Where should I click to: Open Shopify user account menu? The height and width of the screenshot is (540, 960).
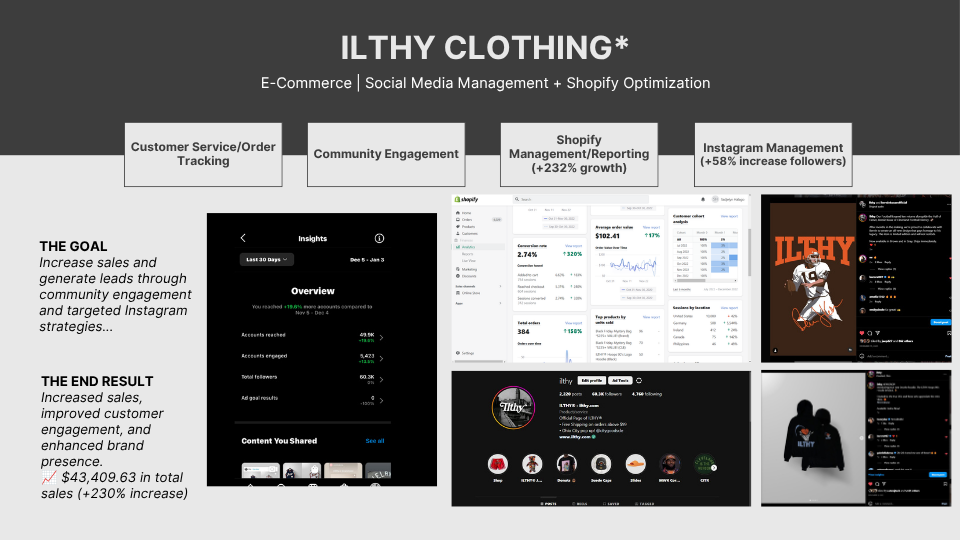(729, 200)
